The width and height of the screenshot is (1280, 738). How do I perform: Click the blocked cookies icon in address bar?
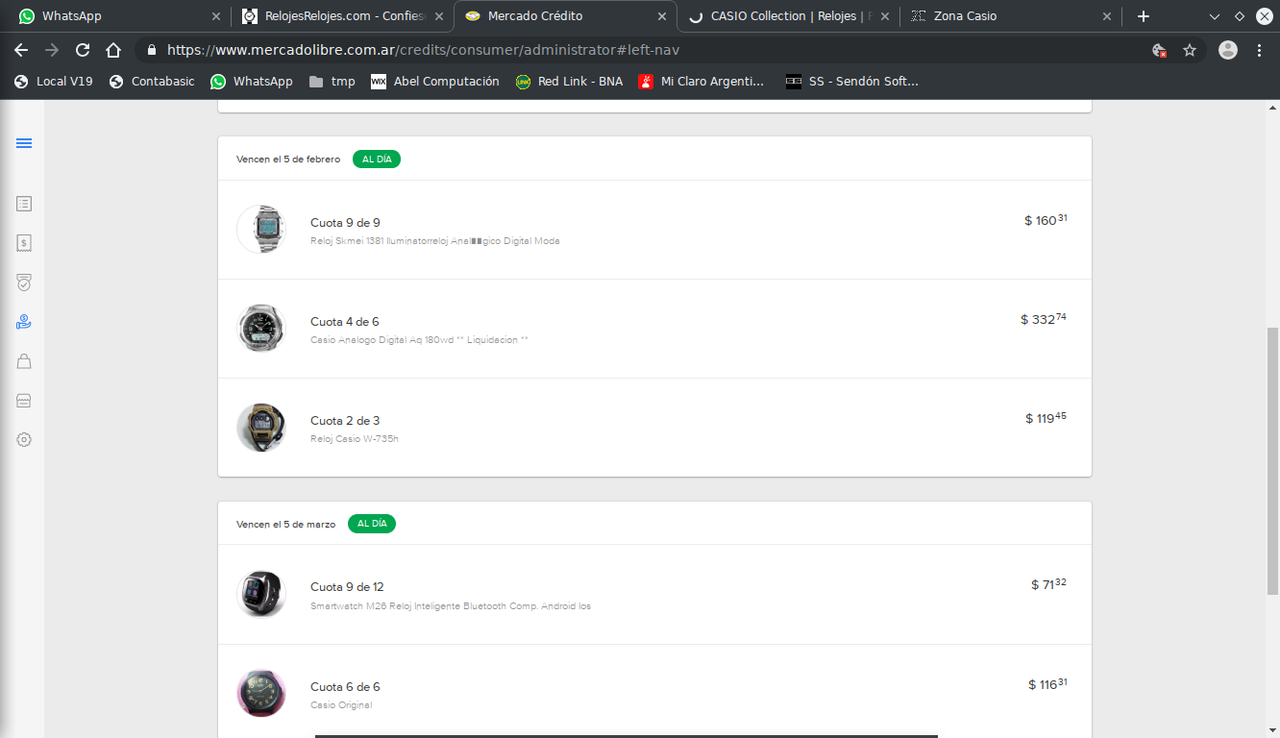[1159, 50]
